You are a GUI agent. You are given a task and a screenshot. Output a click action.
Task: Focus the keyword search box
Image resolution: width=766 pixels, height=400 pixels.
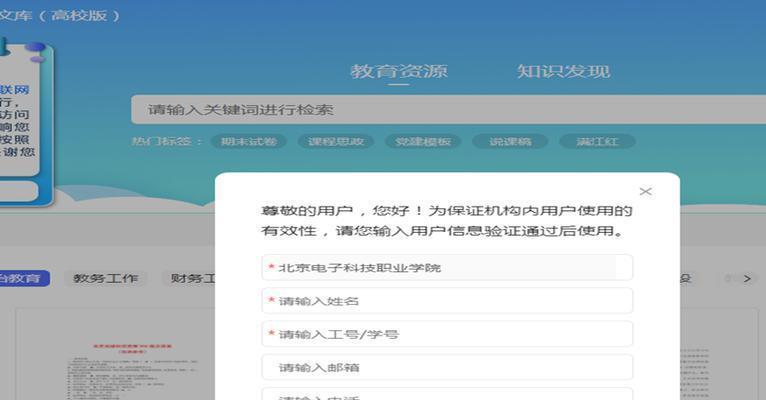(448, 109)
